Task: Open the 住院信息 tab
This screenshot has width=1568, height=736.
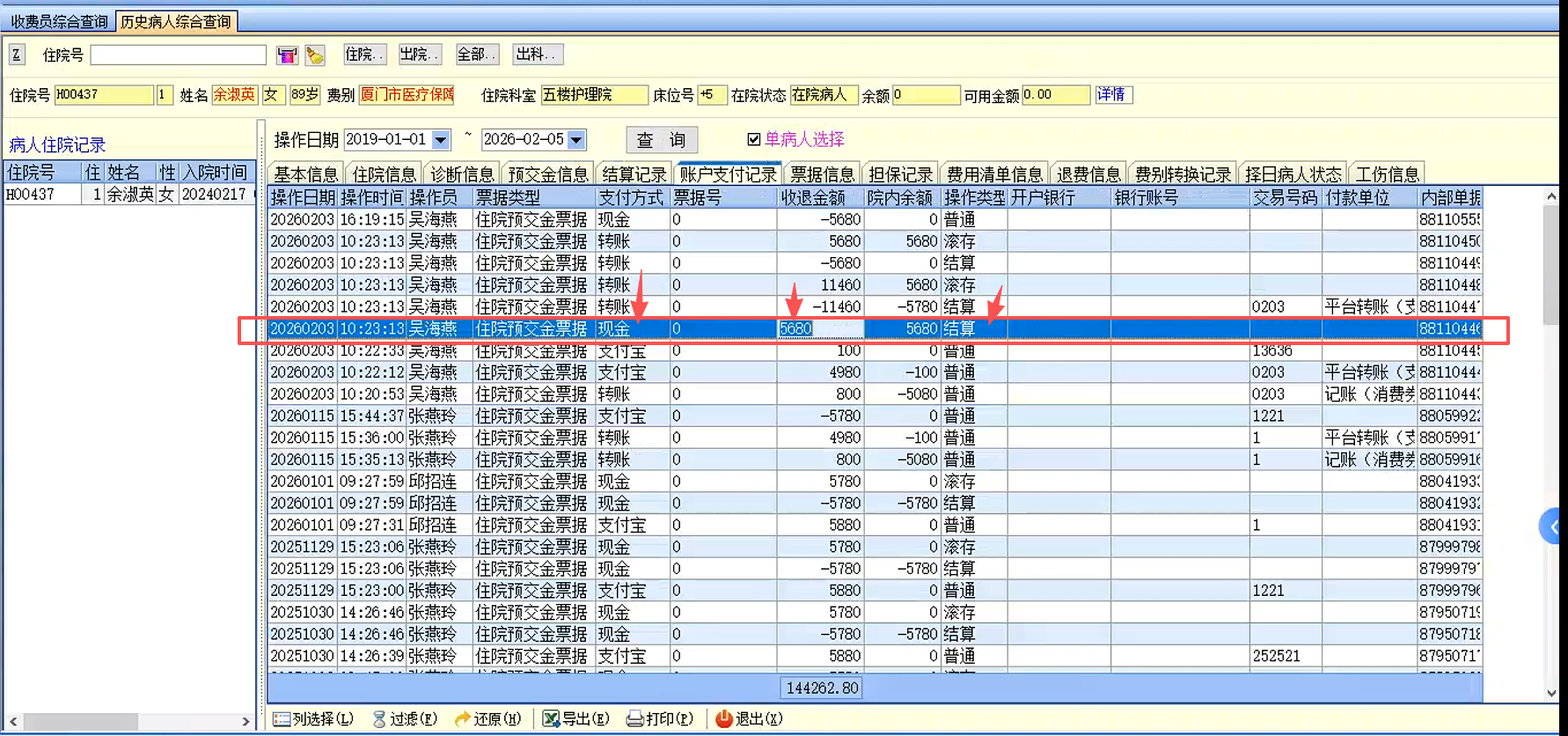Action: [x=384, y=174]
